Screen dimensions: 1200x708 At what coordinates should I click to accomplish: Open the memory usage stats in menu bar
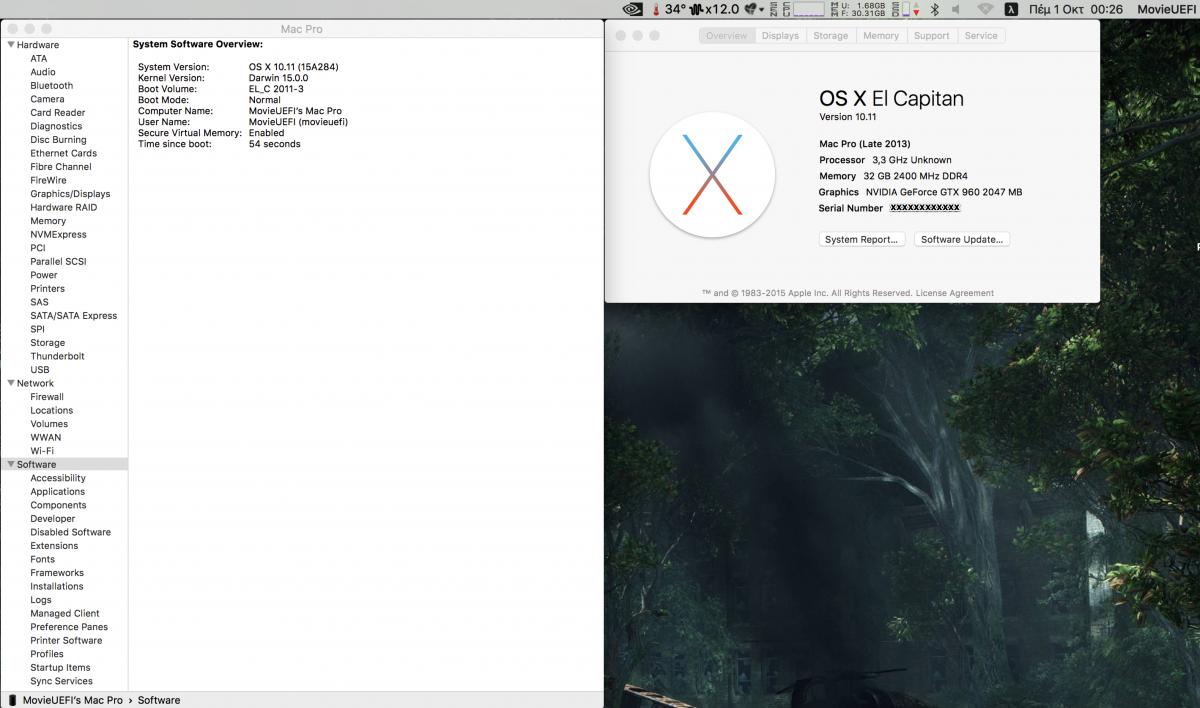(x=859, y=9)
